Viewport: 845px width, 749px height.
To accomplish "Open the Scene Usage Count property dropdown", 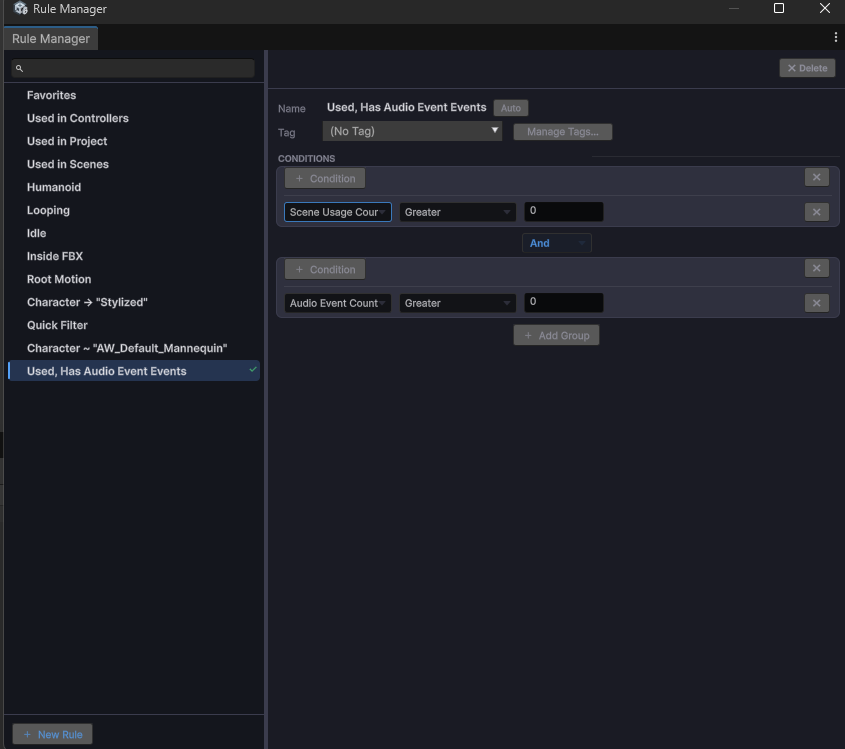I will coord(338,212).
